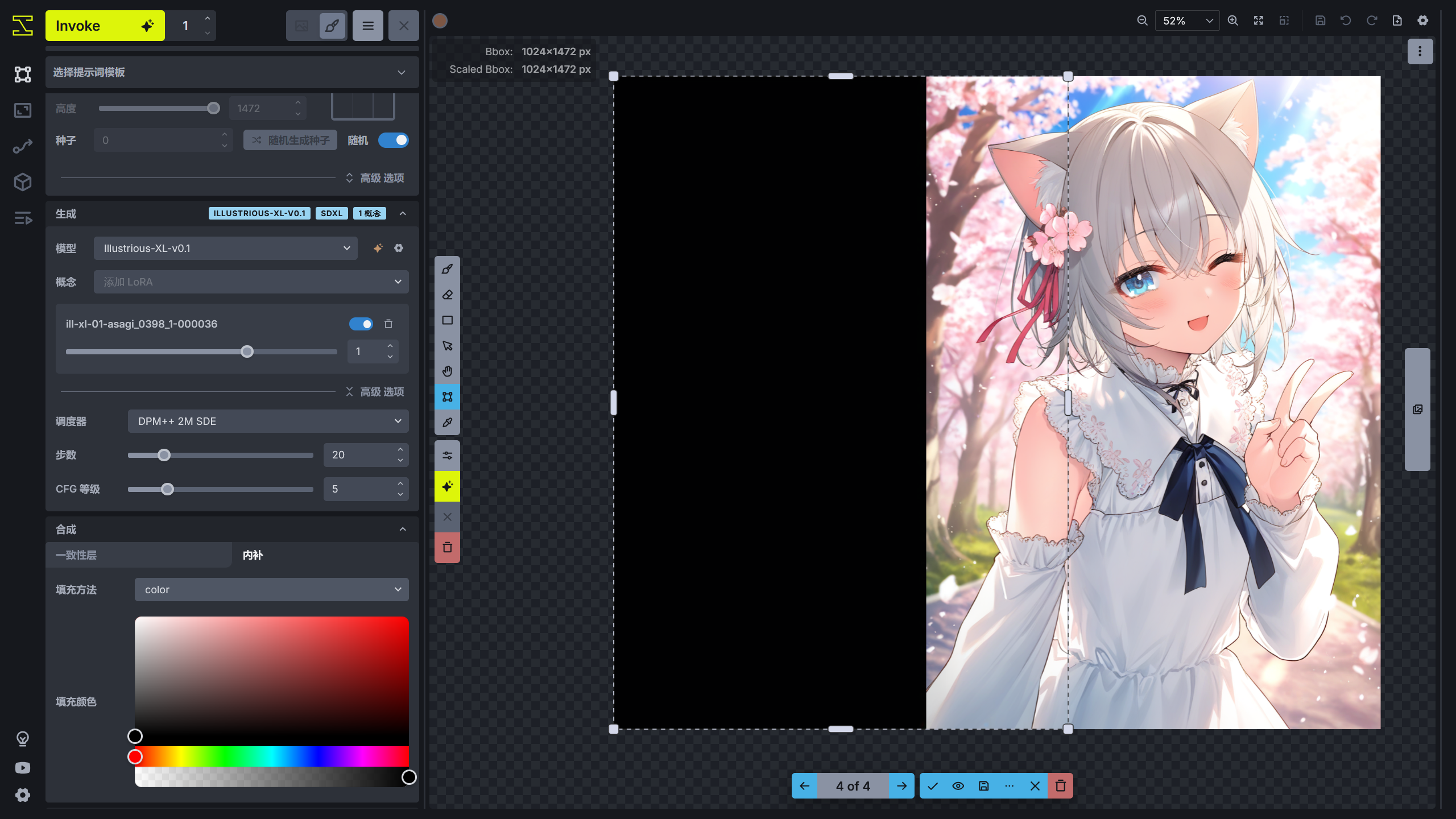Toggle staging image preview with eye icon
Image resolution: width=1456 pixels, height=819 pixels.
tap(958, 786)
